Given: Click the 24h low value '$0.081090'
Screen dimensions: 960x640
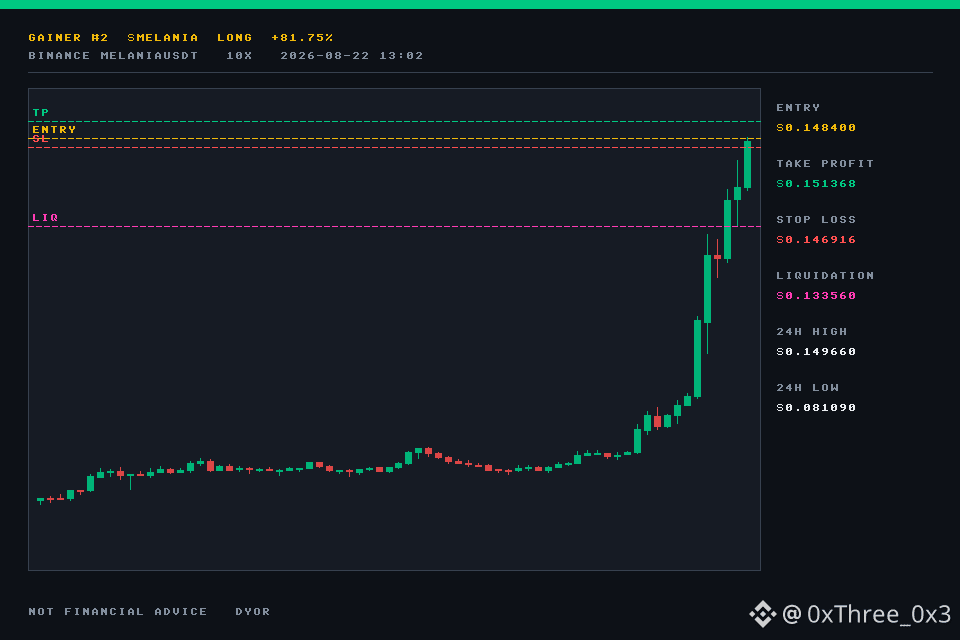Looking at the screenshot, I should pos(816,408).
